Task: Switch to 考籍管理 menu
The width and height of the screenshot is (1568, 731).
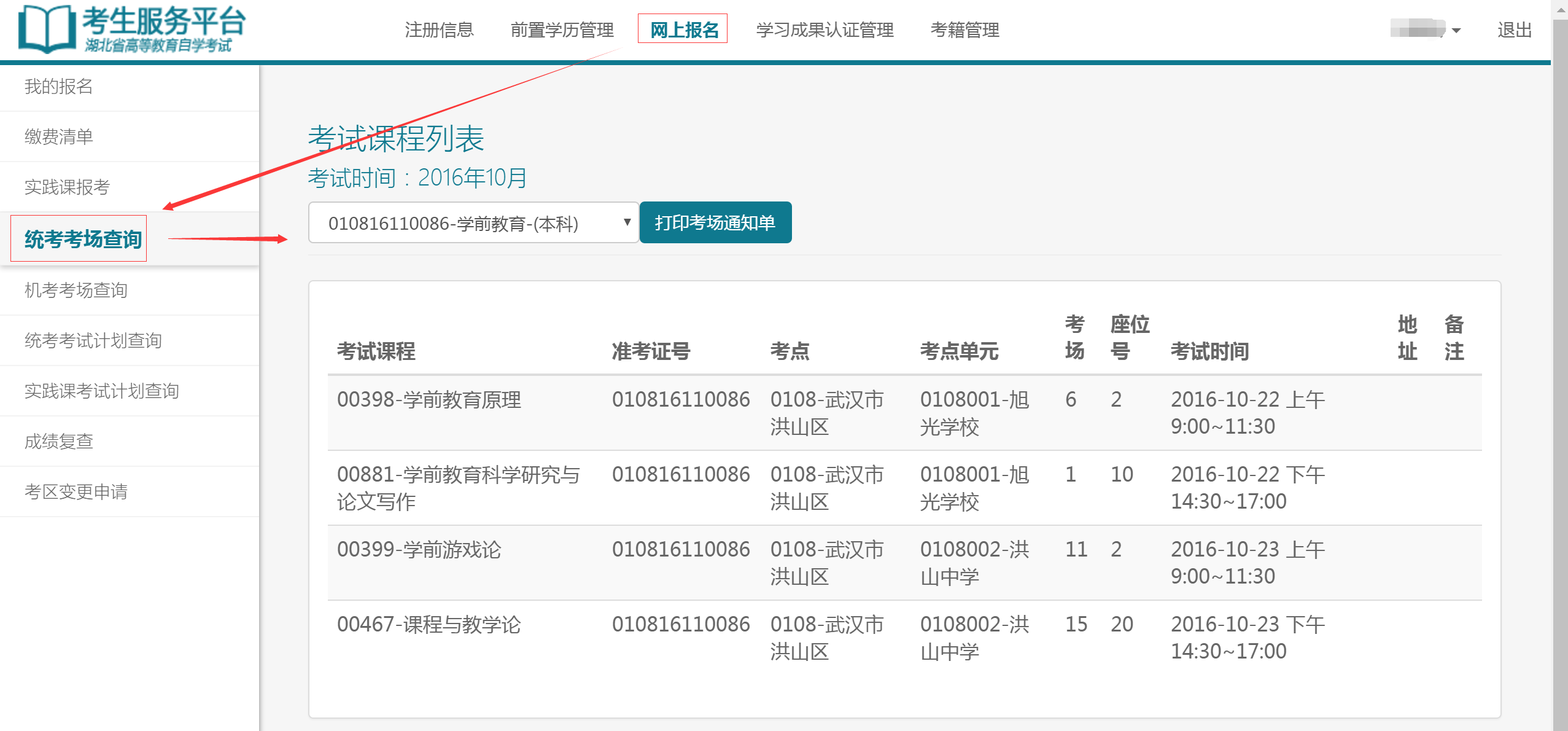Action: (964, 29)
